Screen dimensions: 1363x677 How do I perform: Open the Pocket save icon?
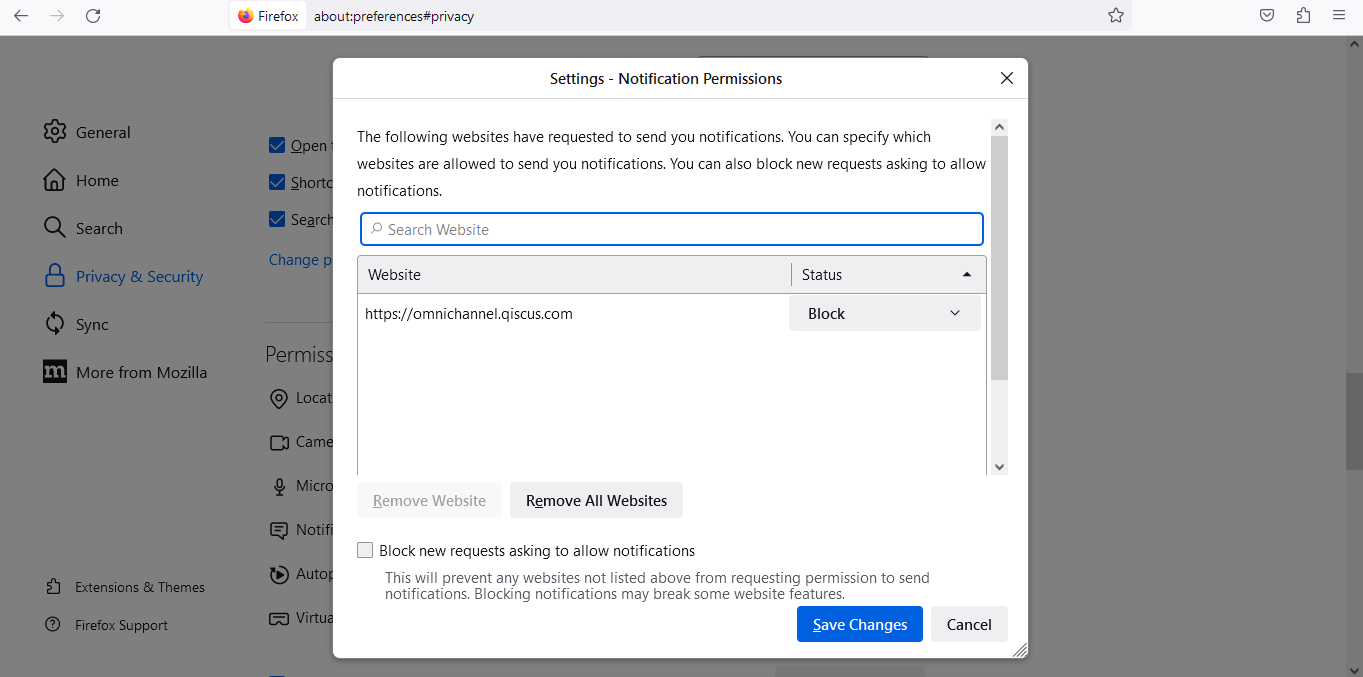(1267, 16)
